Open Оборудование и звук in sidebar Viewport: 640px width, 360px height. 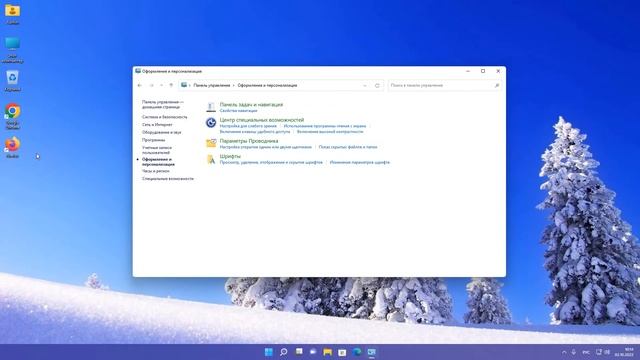click(162, 132)
